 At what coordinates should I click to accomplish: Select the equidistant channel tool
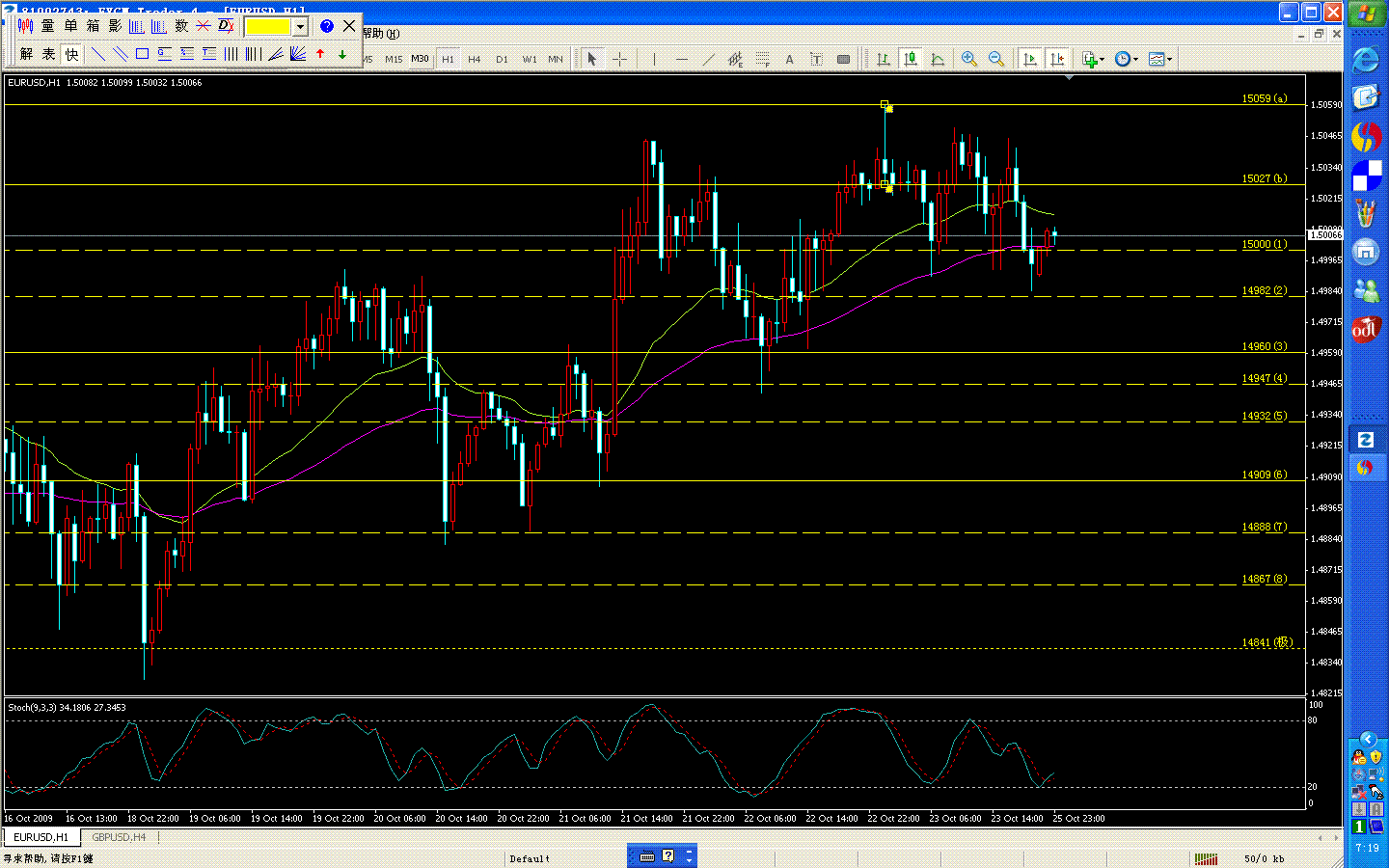[x=735, y=59]
